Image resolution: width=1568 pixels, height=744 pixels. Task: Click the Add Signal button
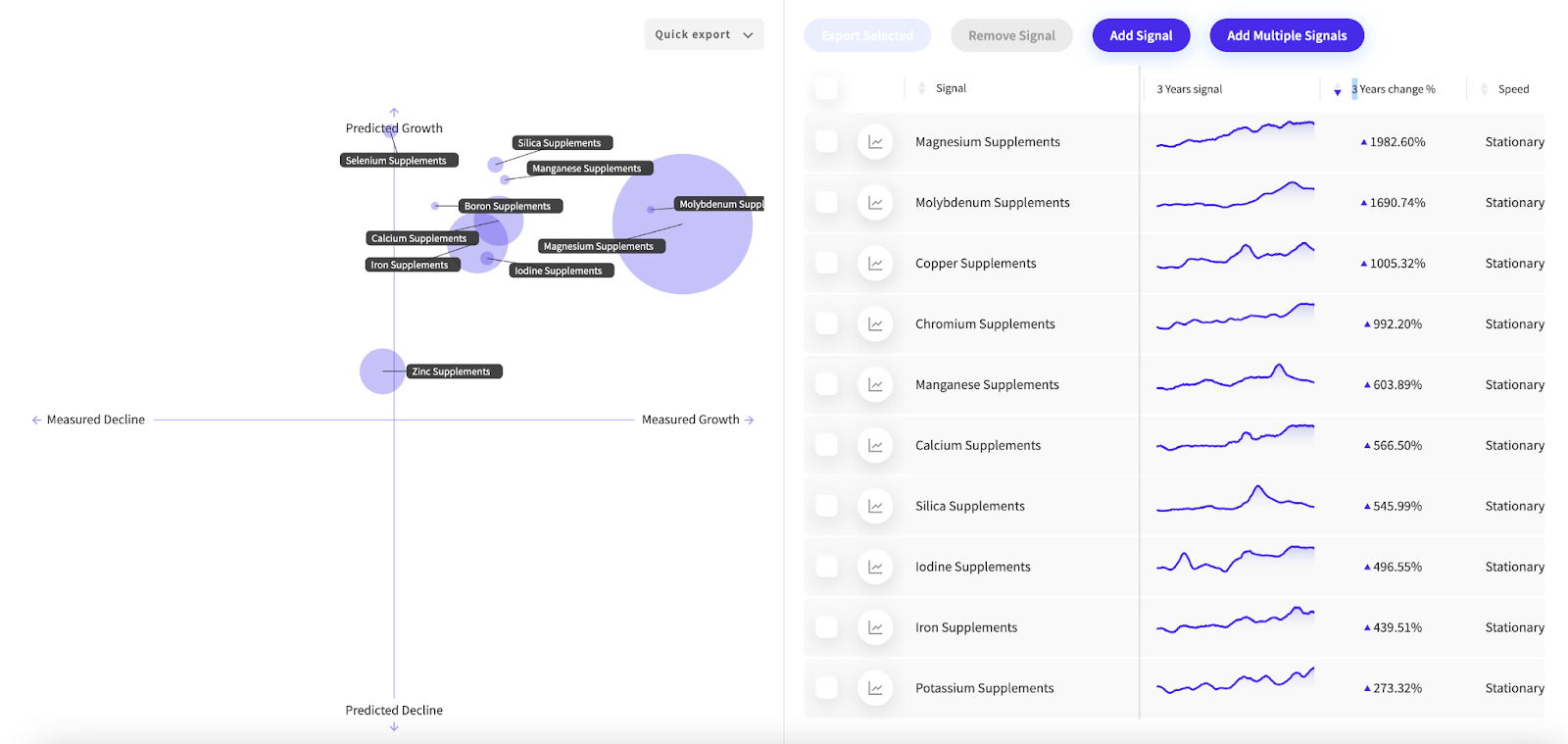coord(1141,35)
